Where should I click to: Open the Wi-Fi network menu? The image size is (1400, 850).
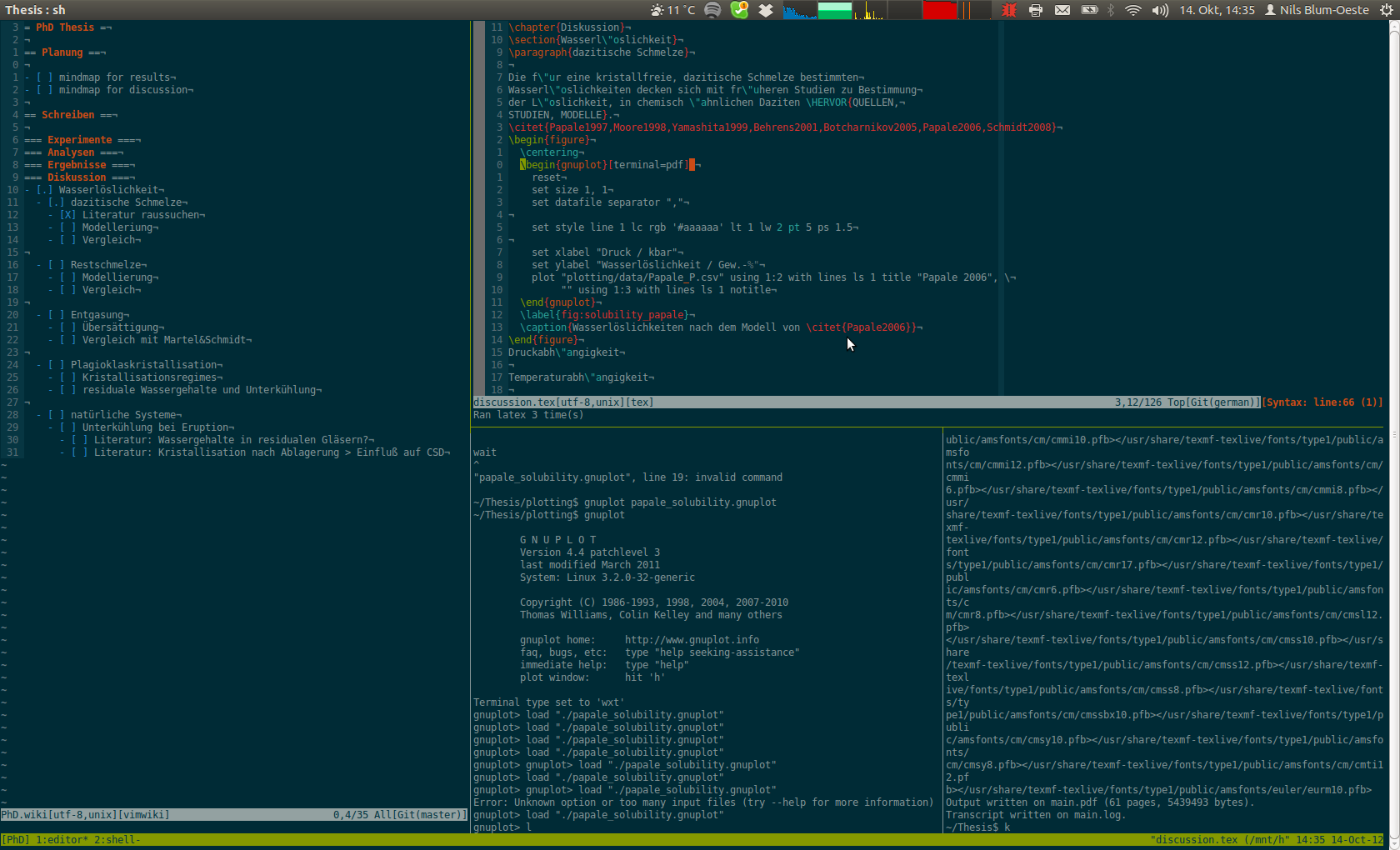[x=1133, y=10]
